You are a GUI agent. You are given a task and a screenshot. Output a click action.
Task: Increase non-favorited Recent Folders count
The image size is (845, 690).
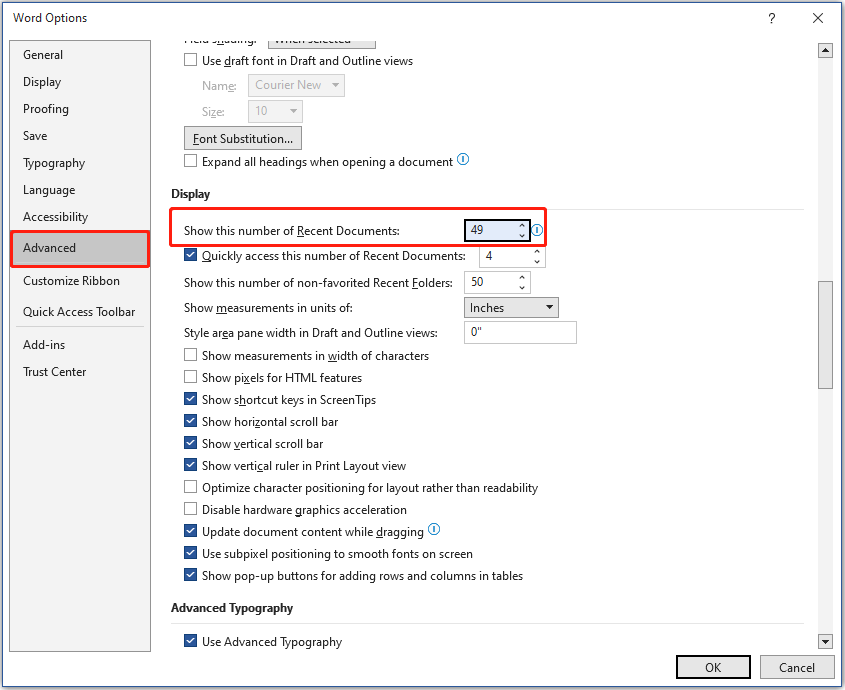[522, 277]
